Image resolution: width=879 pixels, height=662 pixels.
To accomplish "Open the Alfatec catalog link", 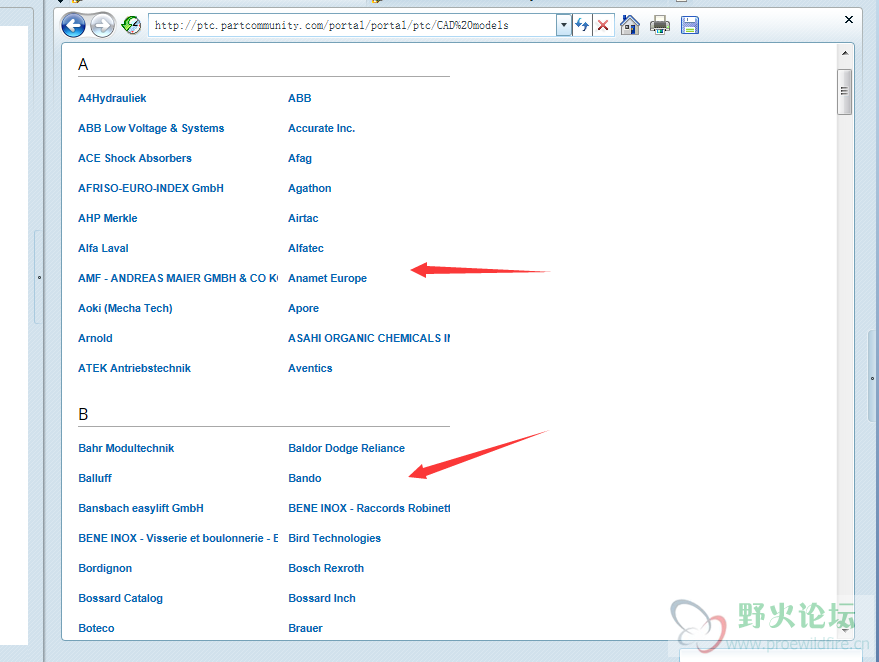I will pos(306,248).
